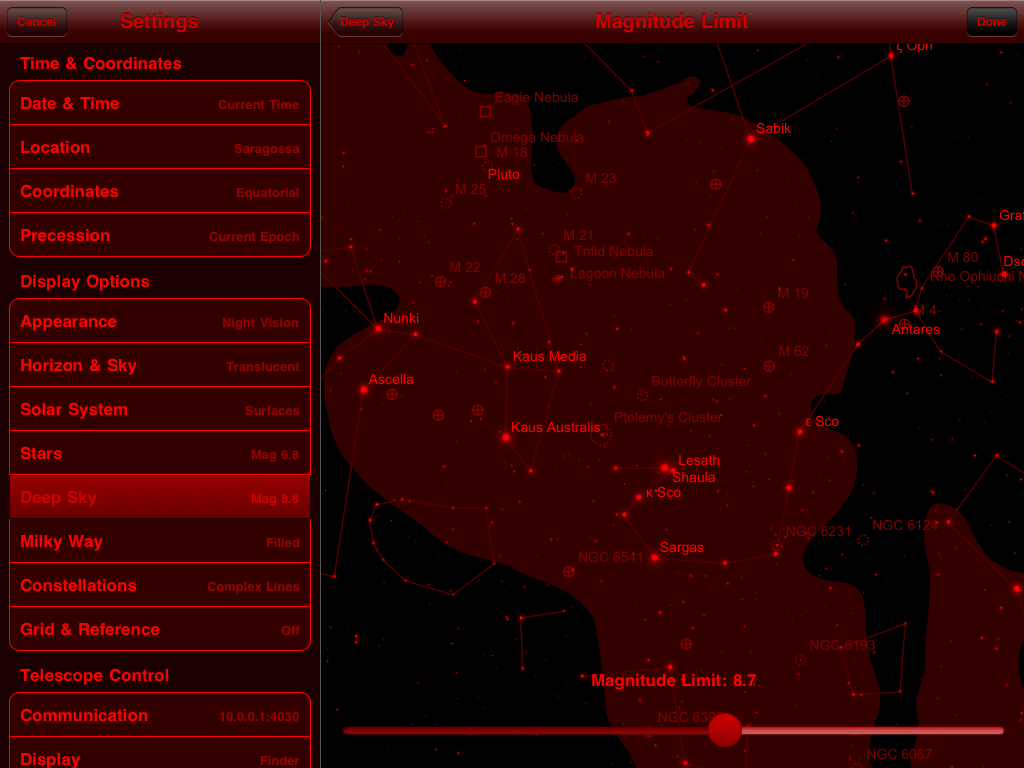Screen dimensions: 1024x768
Task: Cancel the Settings panel
Action: tap(37, 22)
